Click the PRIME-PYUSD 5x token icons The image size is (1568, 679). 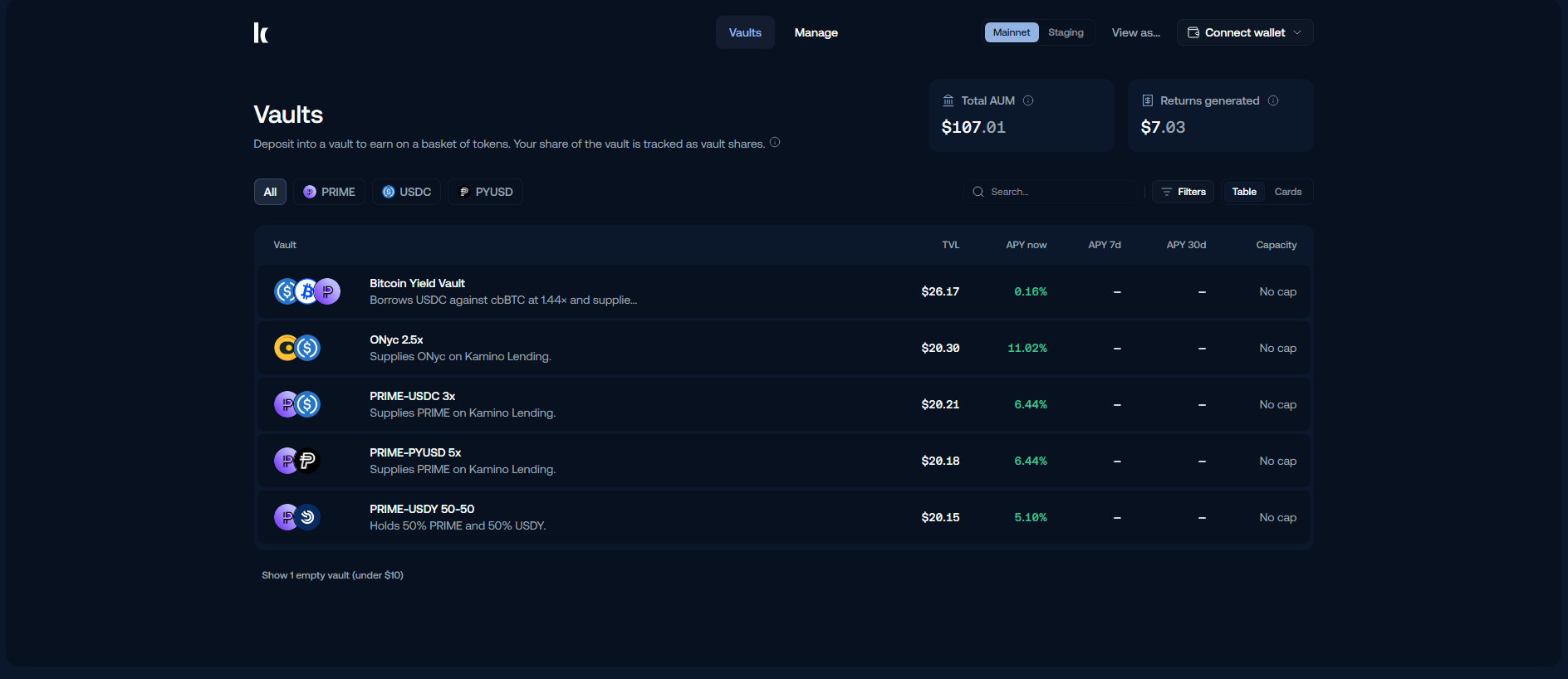pyautogui.click(x=297, y=461)
